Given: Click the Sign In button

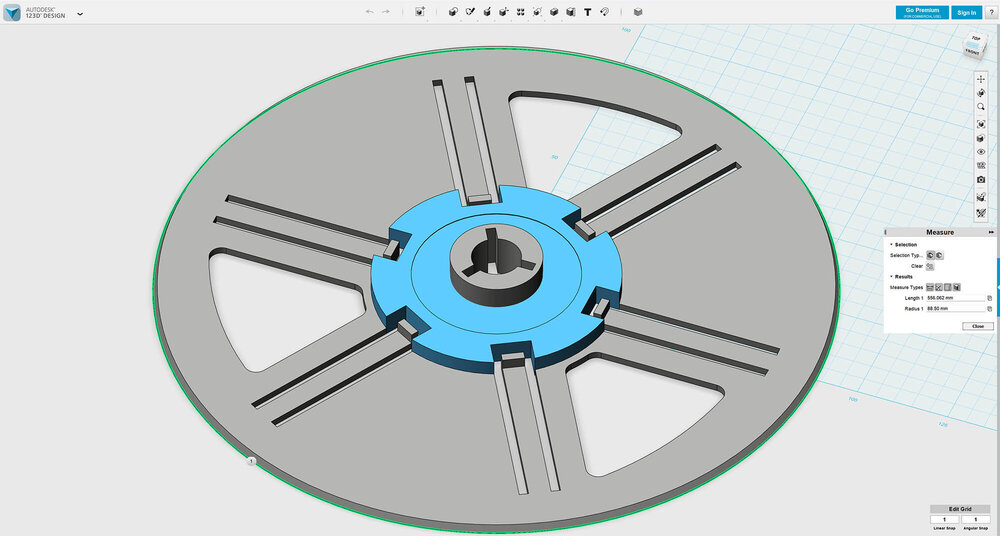Looking at the screenshot, I should (x=965, y=12).
